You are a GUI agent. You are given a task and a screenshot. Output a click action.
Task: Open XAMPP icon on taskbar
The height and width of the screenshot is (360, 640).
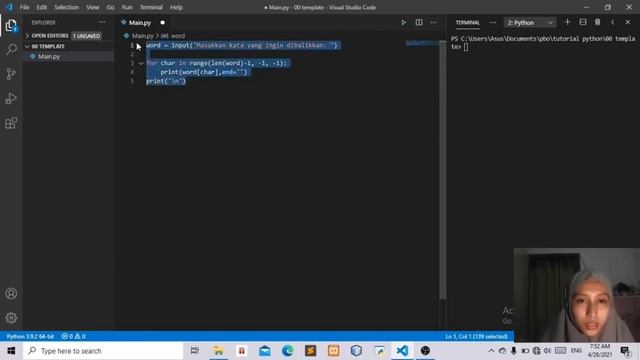point(333,351)
